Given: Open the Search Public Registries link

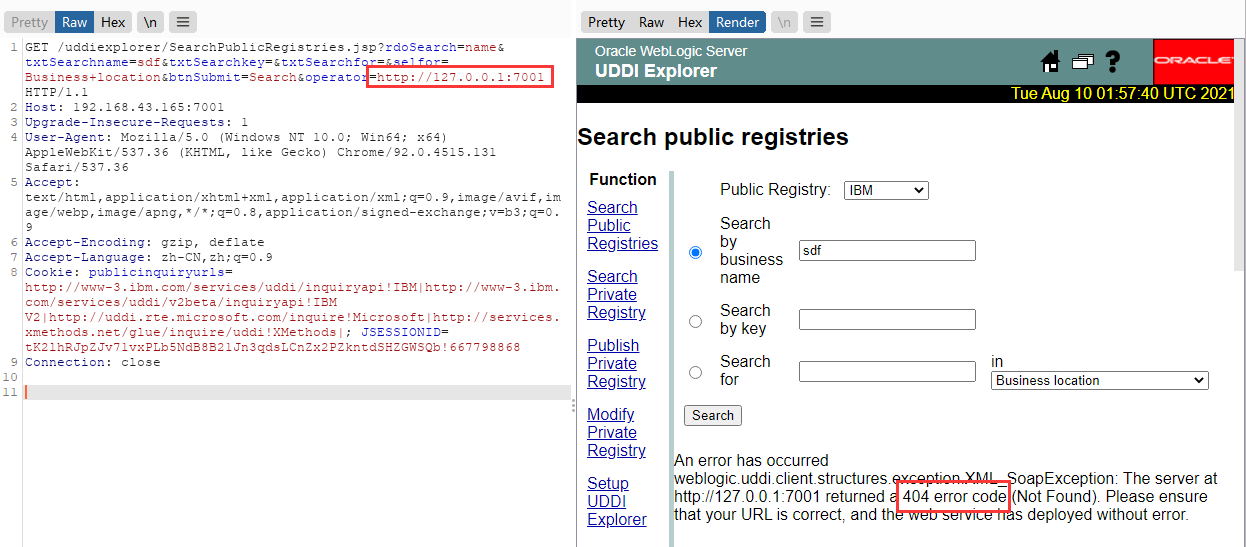Looking at the screenshot, I should (622, 225).
